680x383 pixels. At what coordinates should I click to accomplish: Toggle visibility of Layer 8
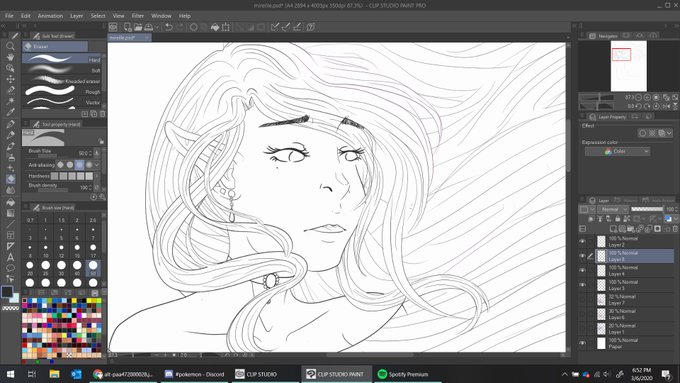[x=582, y=255]
